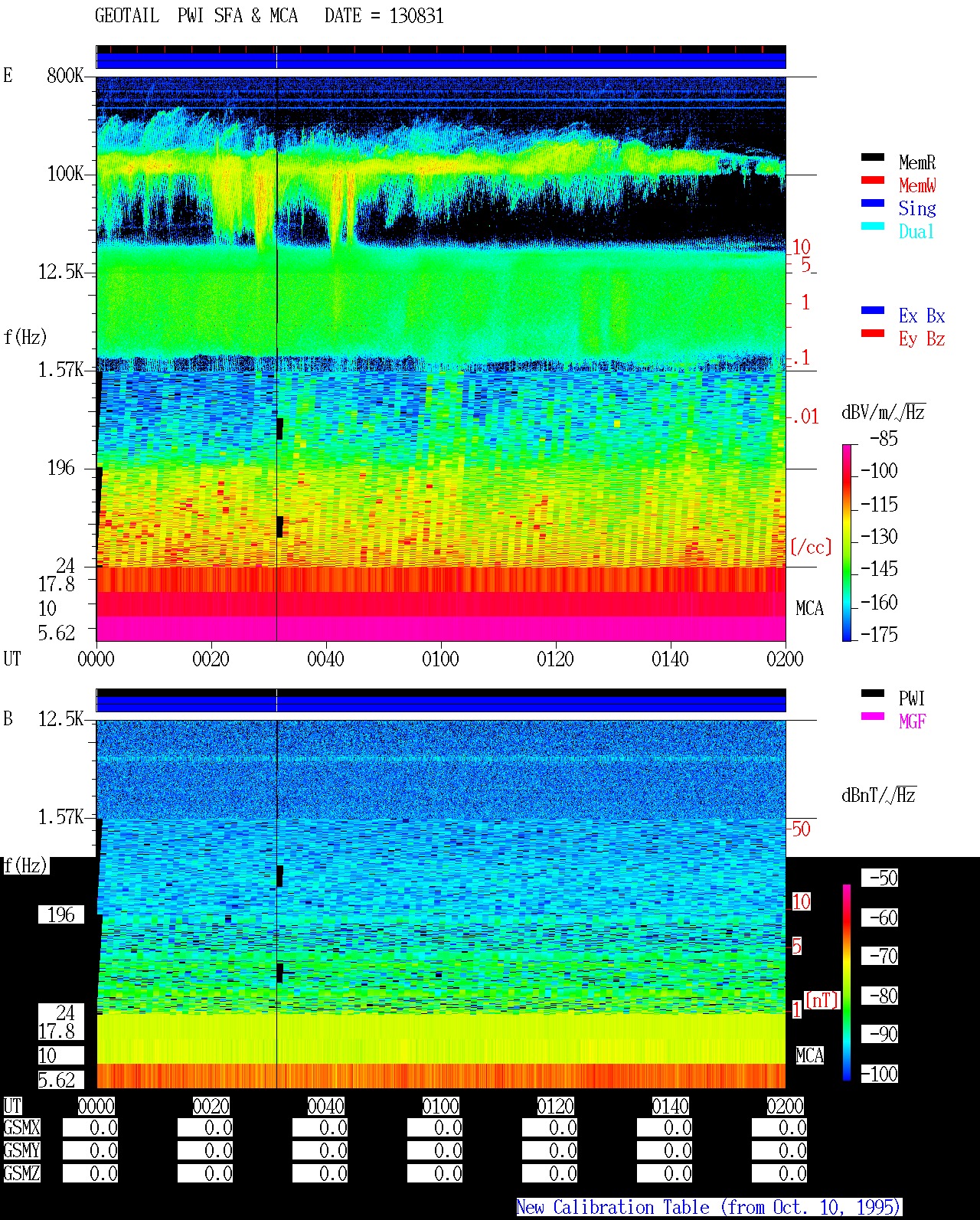Screen dimensions: 980x1220
Task: Click the E panel 17.8 frequency label
Action: pos(57,584)
